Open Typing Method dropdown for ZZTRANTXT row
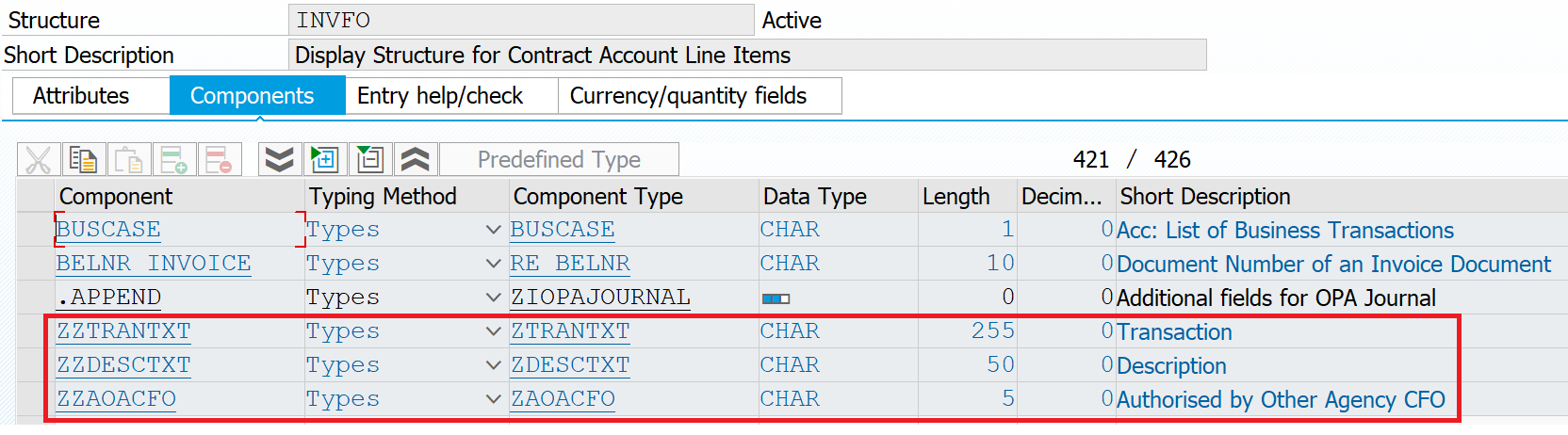Screen dimensions: 1568x435 coord(493,331)
